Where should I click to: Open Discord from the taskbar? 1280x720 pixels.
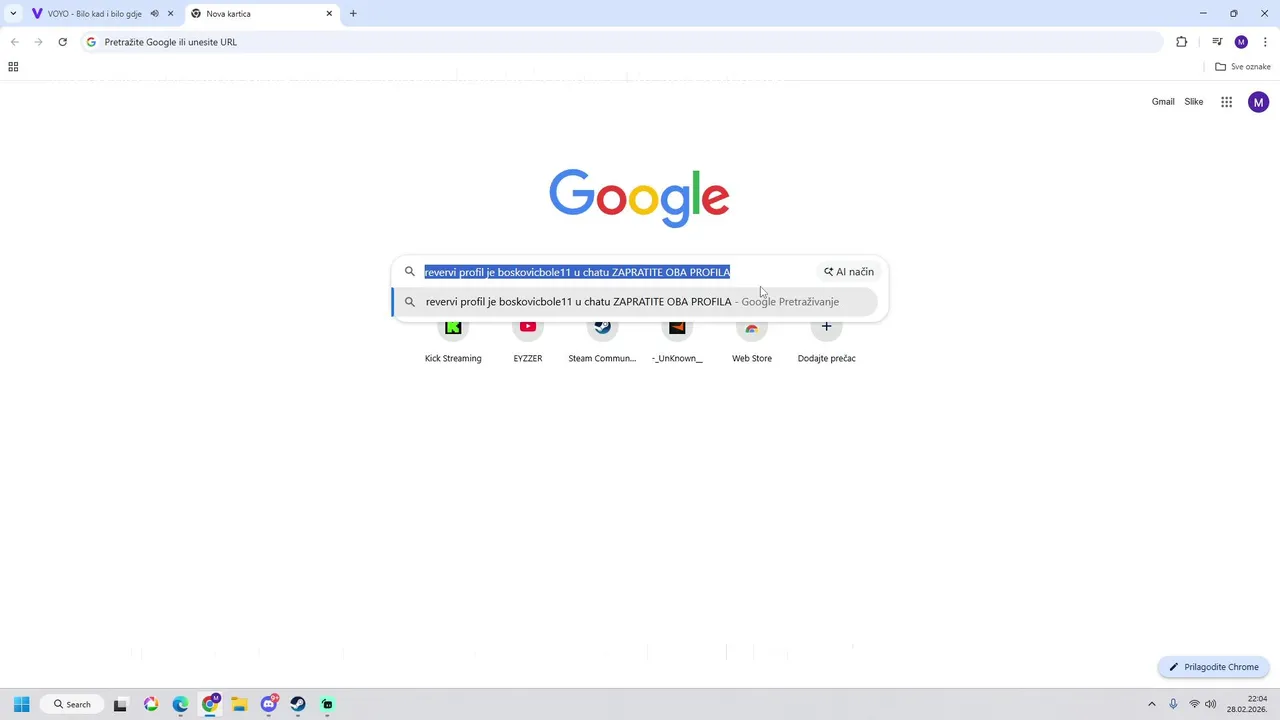pos(269,704)
